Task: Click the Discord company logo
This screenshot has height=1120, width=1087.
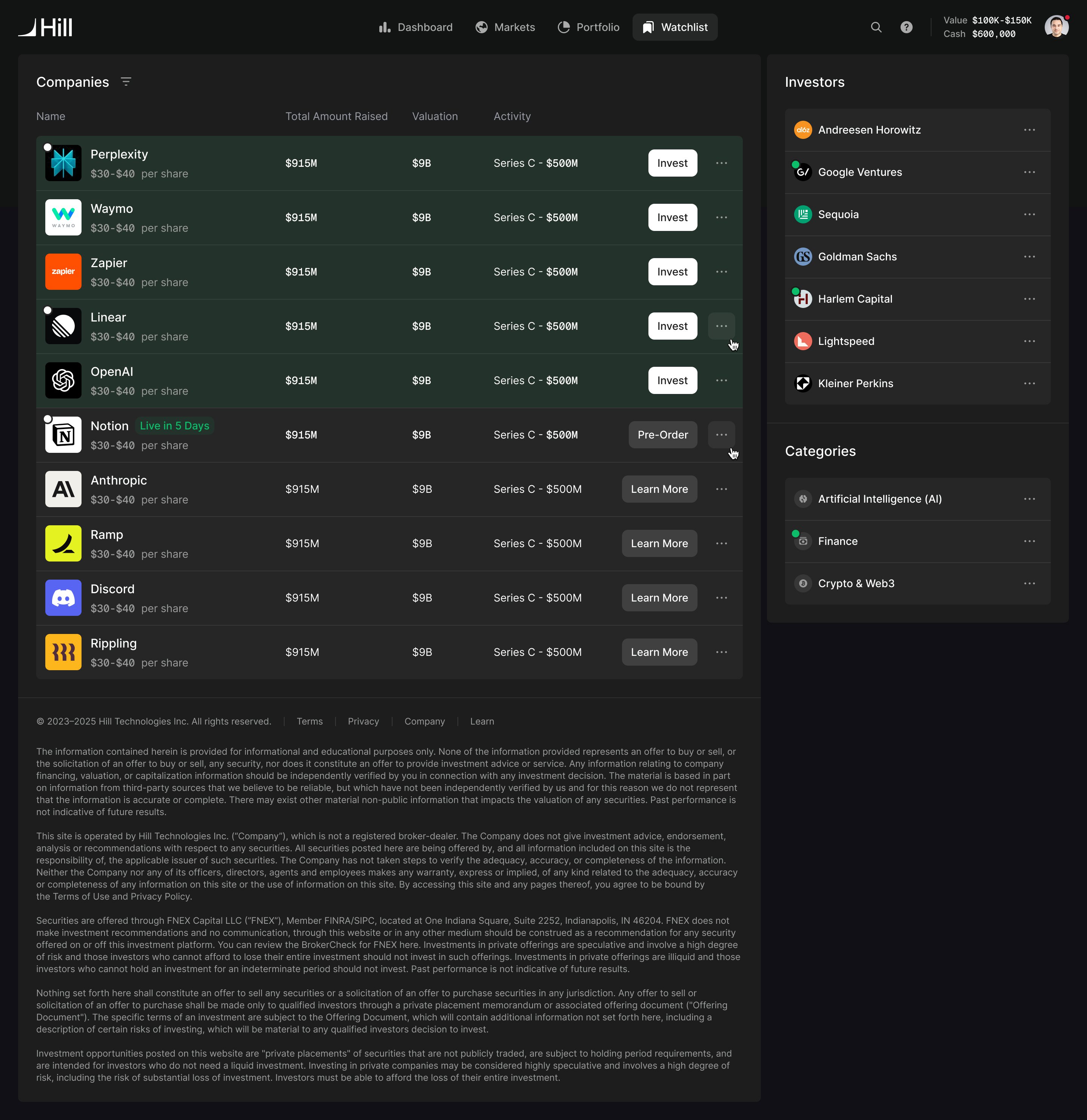Action: 63,598
